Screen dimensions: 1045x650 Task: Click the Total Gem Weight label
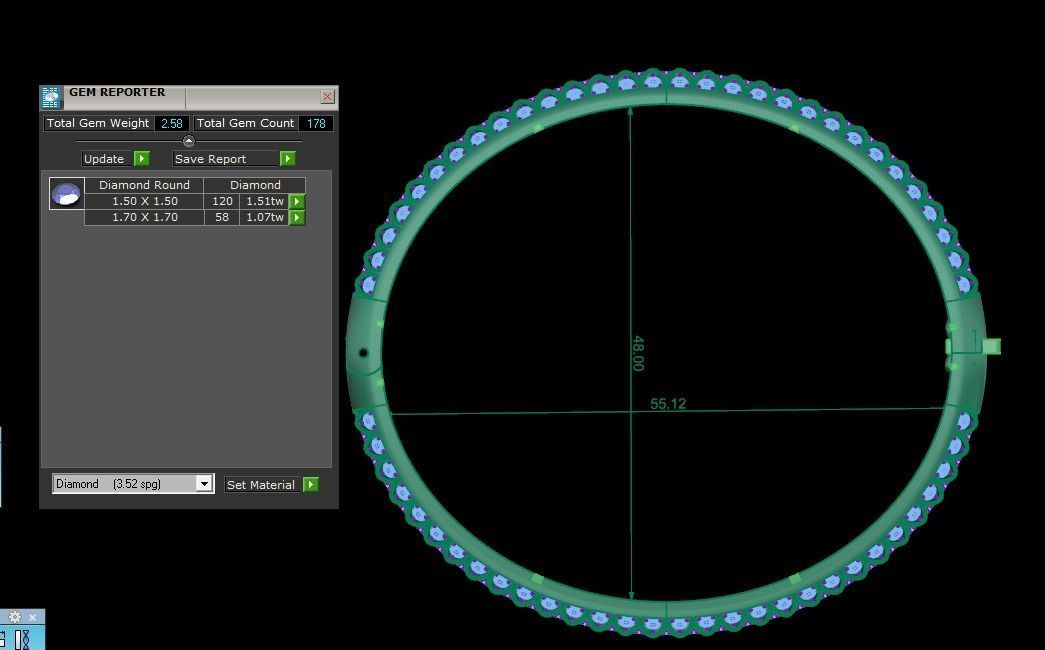tap(99, 123)
